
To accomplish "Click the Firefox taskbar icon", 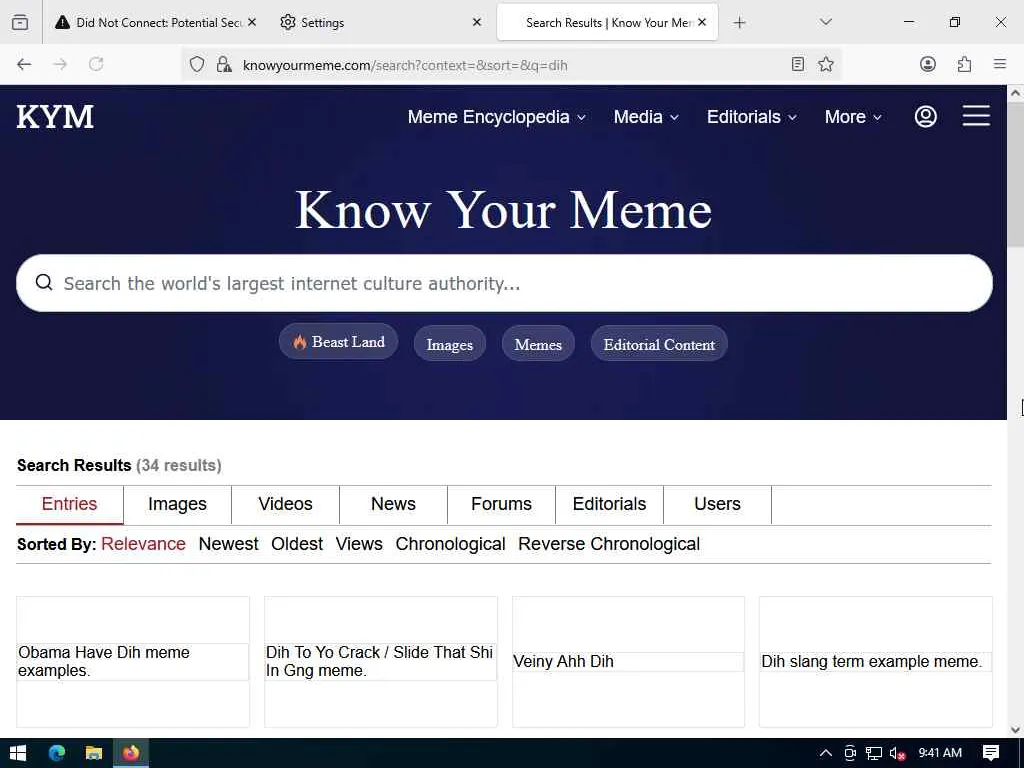I will tap(131, 753).
